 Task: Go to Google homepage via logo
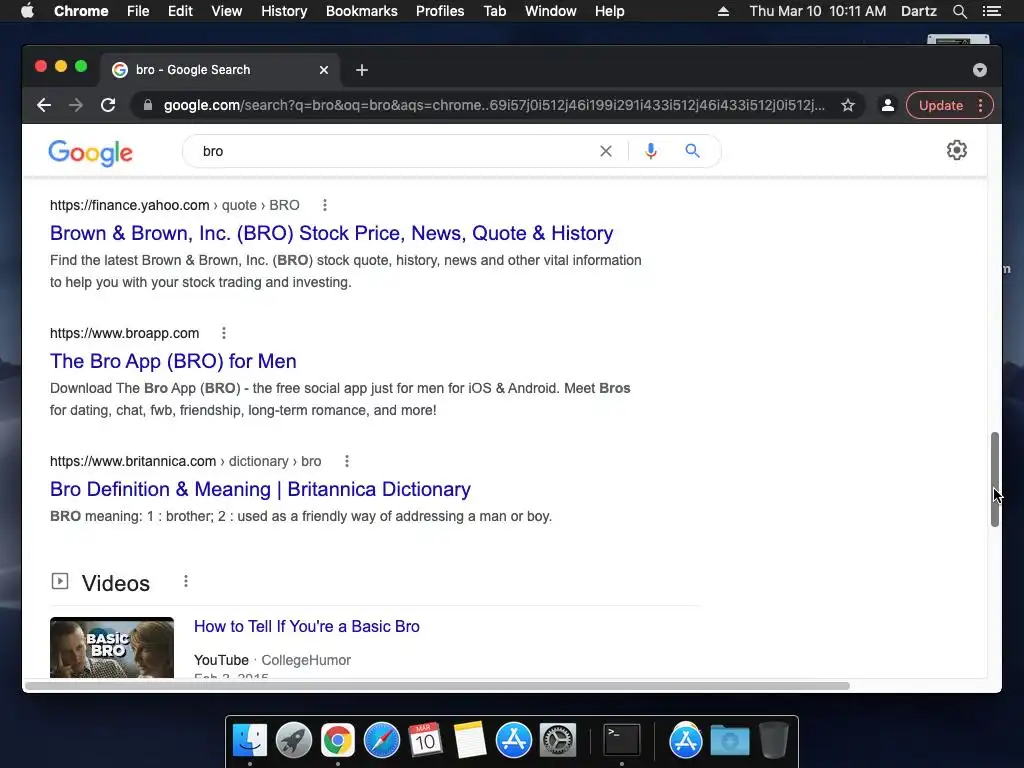point(90,153)
